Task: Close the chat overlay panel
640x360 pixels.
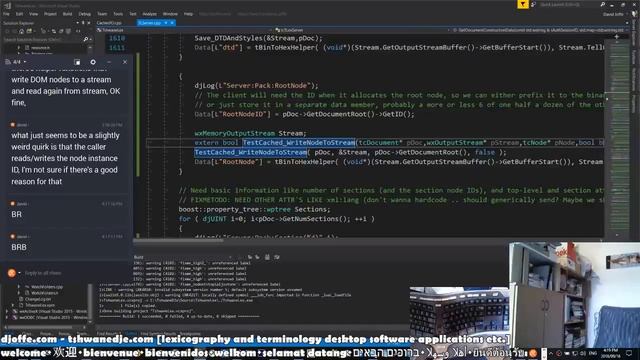Action: 125,62
